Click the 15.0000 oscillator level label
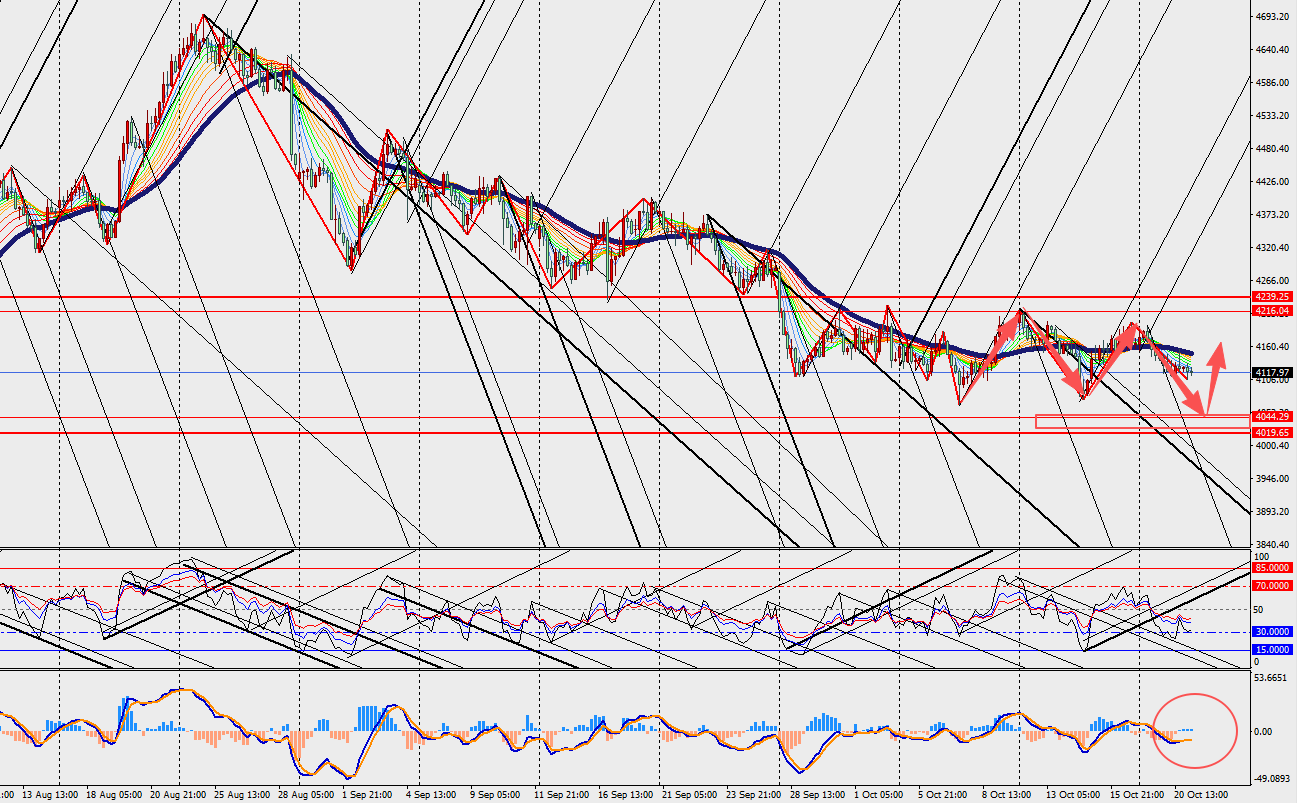The width and height of the screenshot is (1298, 803). pos(1273,650)
